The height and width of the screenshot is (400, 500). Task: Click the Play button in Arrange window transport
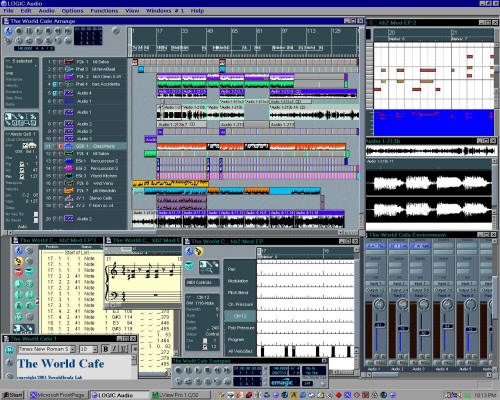pyautogui.click(x=38, y=31)
